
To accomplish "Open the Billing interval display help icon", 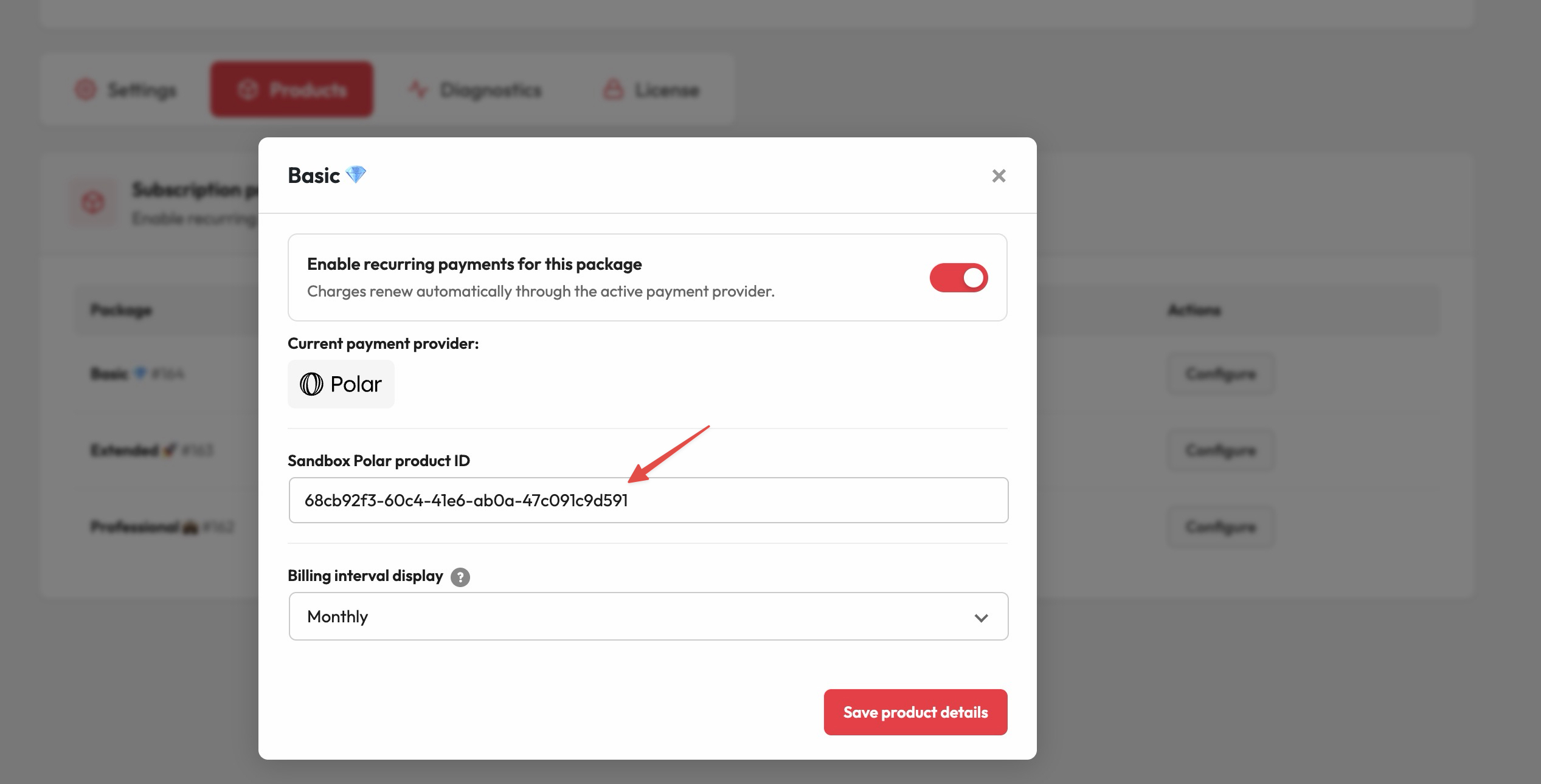I will 460,577.
